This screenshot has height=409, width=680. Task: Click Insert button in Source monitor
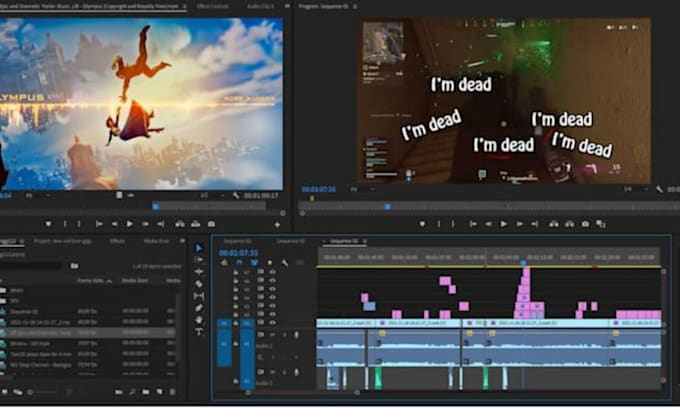[180, 224]
